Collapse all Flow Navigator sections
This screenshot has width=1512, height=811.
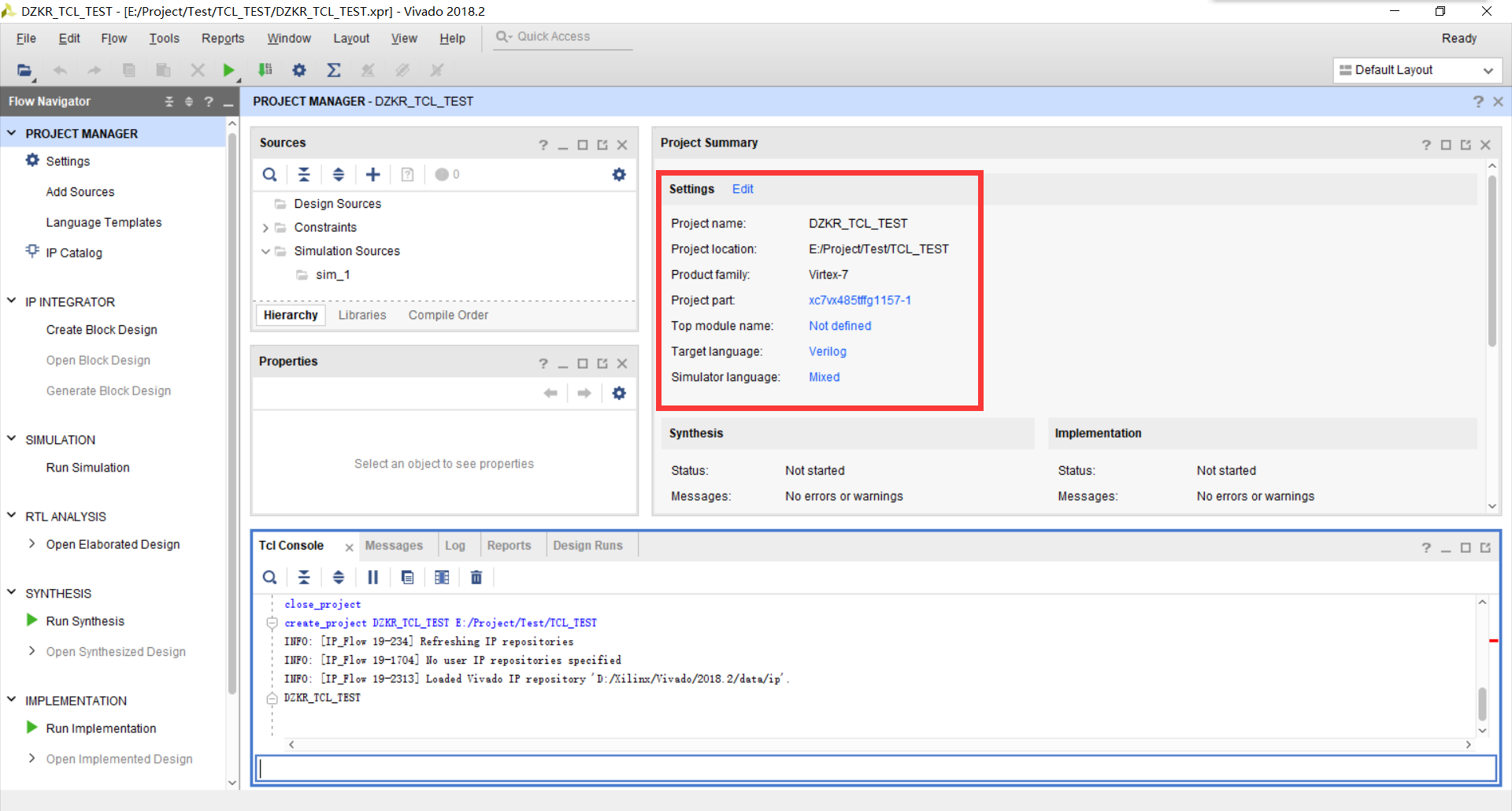pyautogui.click(x=169, y=102)
